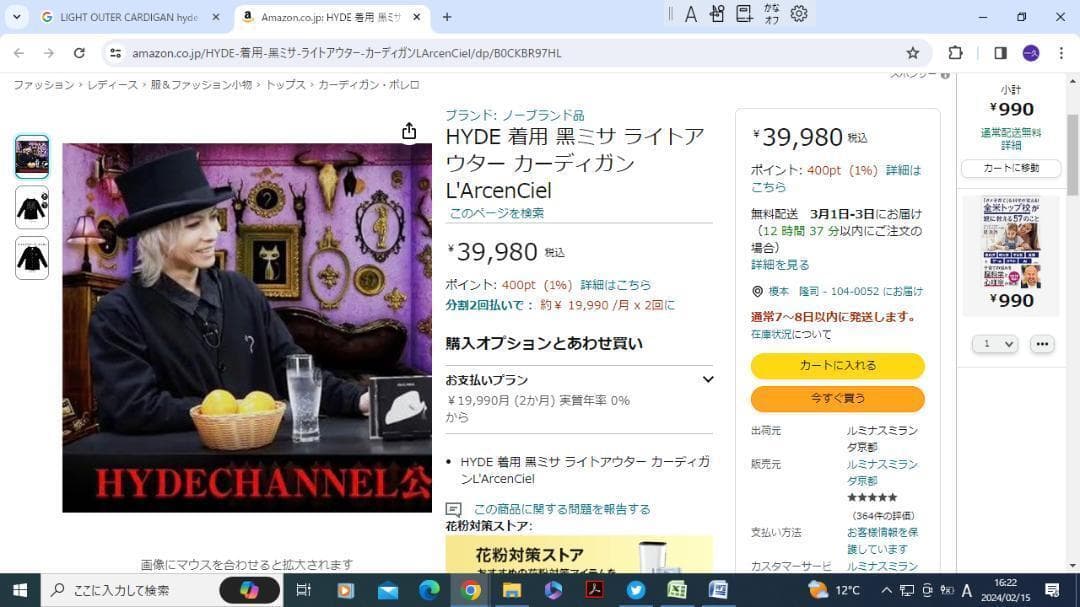1080x607 pixels.
Task: Bookmark this page with the star icon
Action: [912, 53]
